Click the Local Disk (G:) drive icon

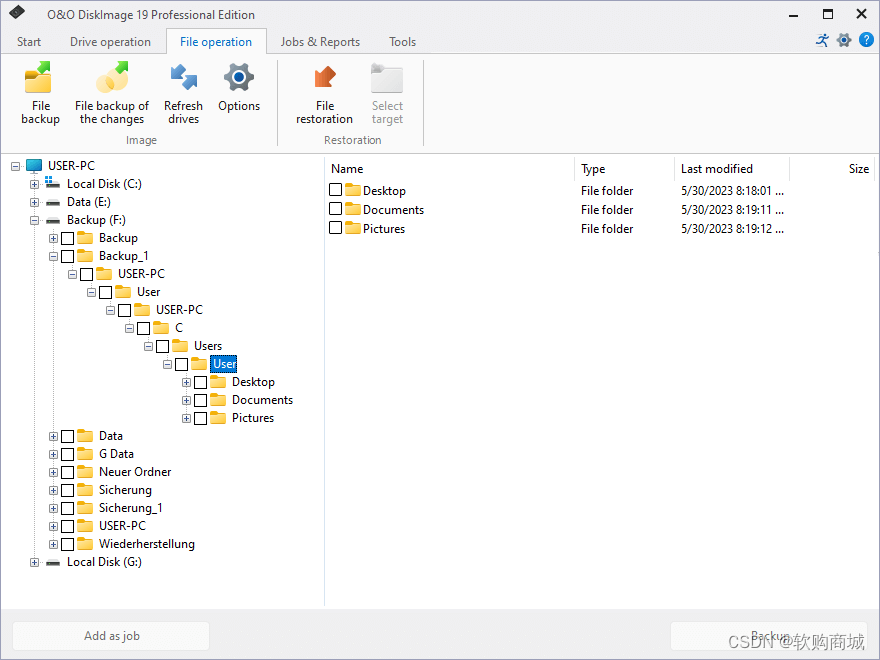pyautogui.click(x=53, y=562)
